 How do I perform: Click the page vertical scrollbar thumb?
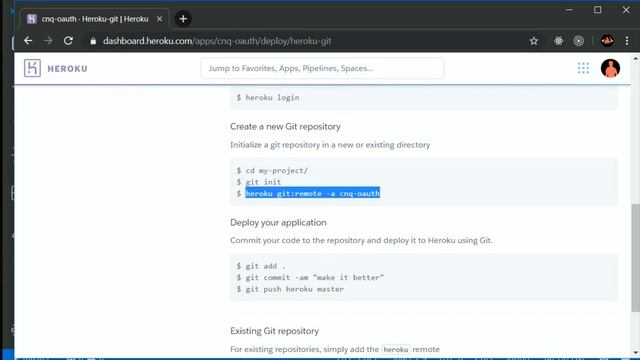click(x=636, y=258)
